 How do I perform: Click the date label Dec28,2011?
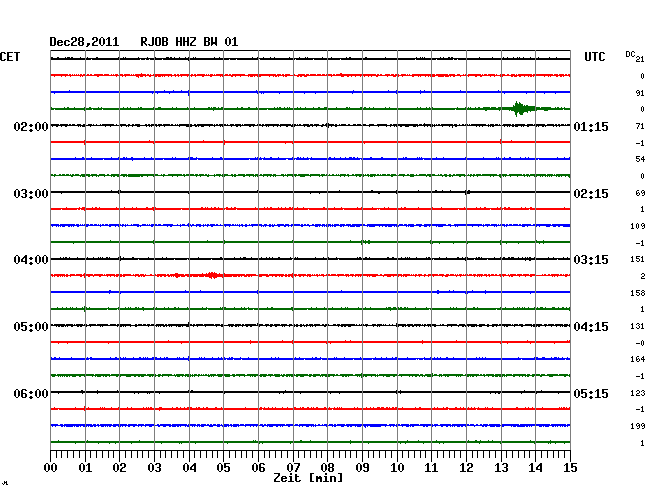click(x=84, y=42)
